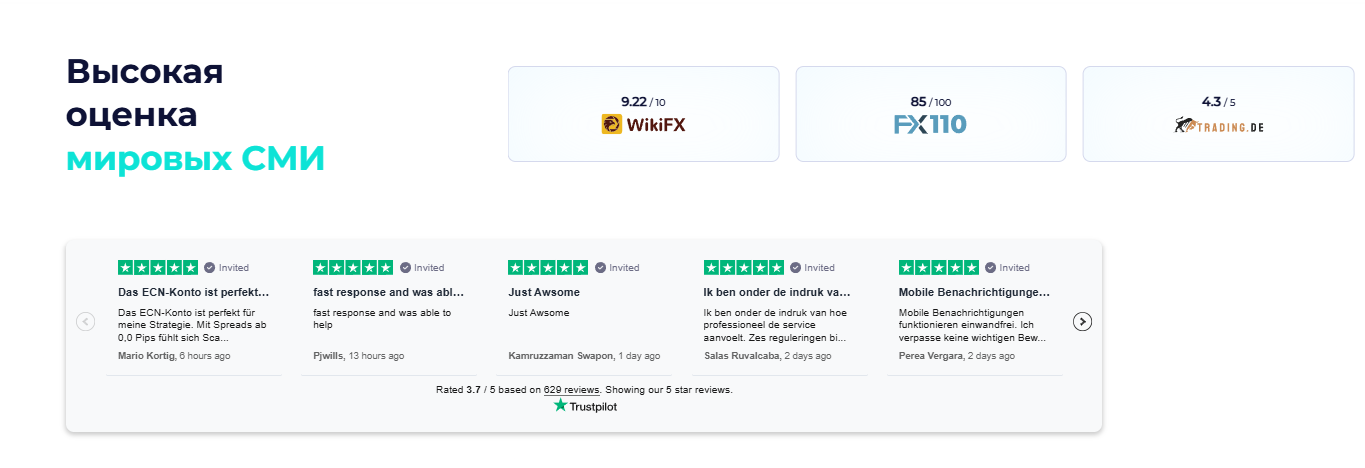Image resolution: width=1365 pixels, height=468 pixels.
Task: Click Invited badge on Just Awsome review
Action: point(617,268)
